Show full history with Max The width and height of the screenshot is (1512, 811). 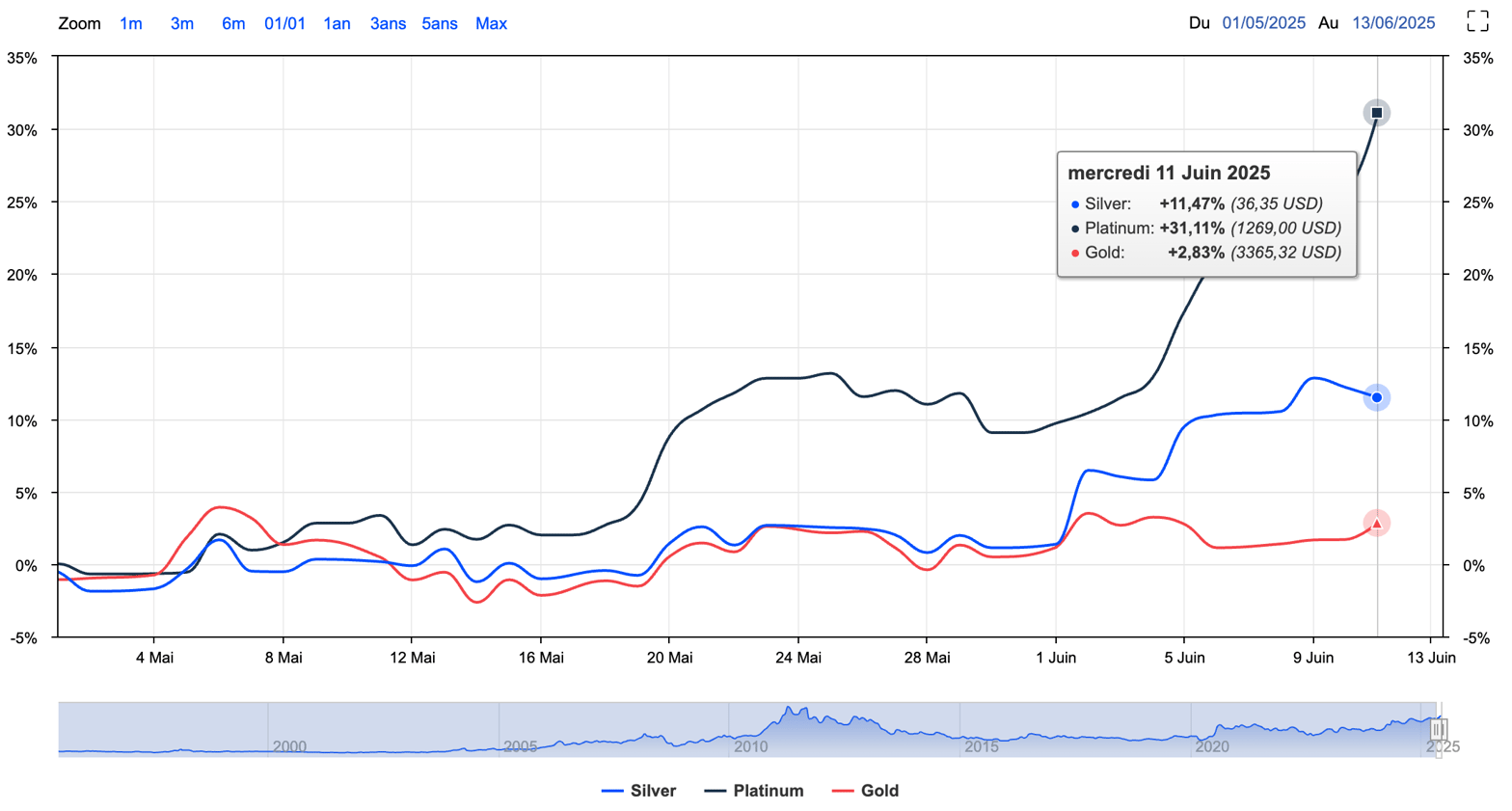(491, 23)
